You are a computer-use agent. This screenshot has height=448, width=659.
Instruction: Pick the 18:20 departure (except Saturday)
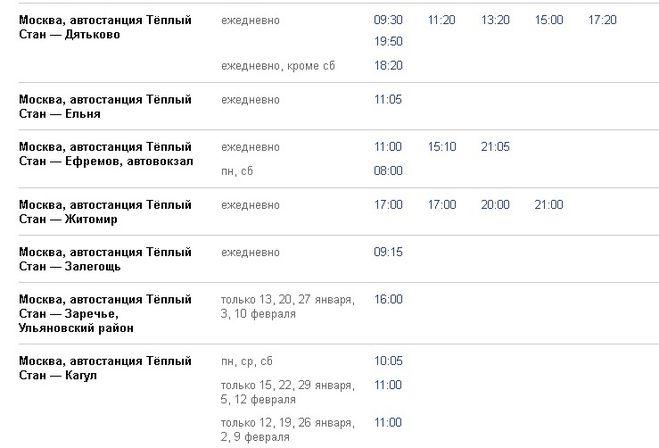[388, 65]
